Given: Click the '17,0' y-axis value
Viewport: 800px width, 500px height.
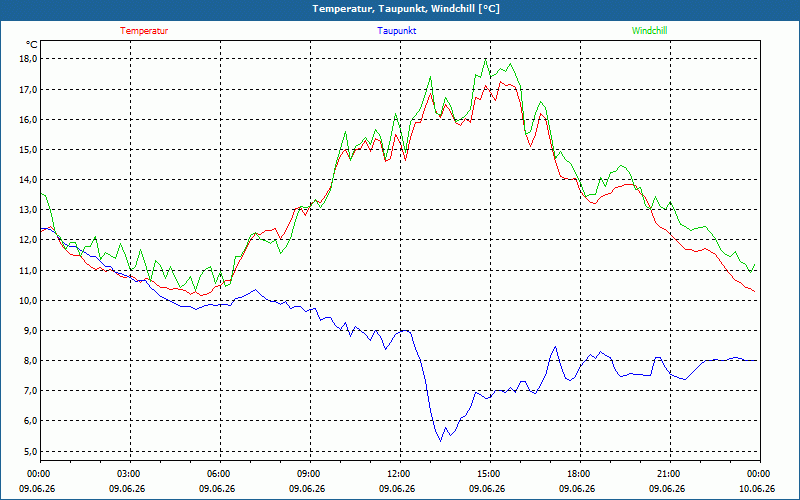Looking at the screenshot, I should pyautogui.click(x=29, y=89).
